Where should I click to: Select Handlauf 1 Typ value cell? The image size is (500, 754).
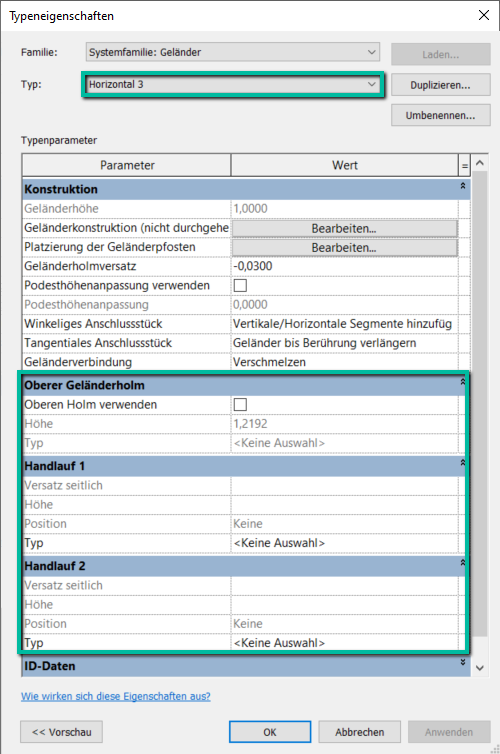344,543
